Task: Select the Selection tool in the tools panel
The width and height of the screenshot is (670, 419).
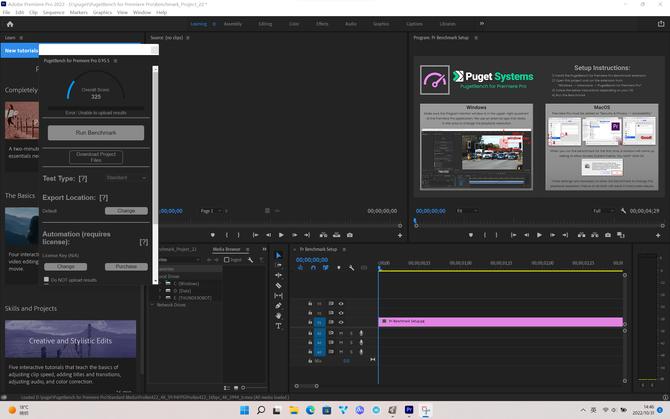Action: click(x=279, y=256)
